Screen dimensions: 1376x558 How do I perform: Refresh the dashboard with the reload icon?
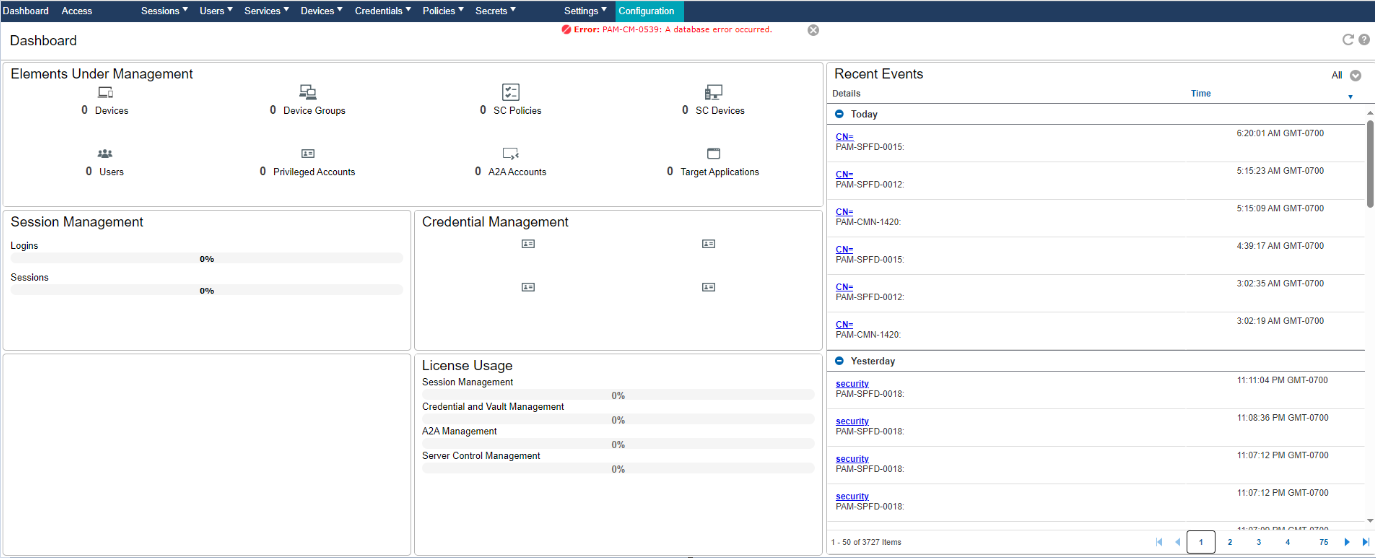(x=1348, y=40)
